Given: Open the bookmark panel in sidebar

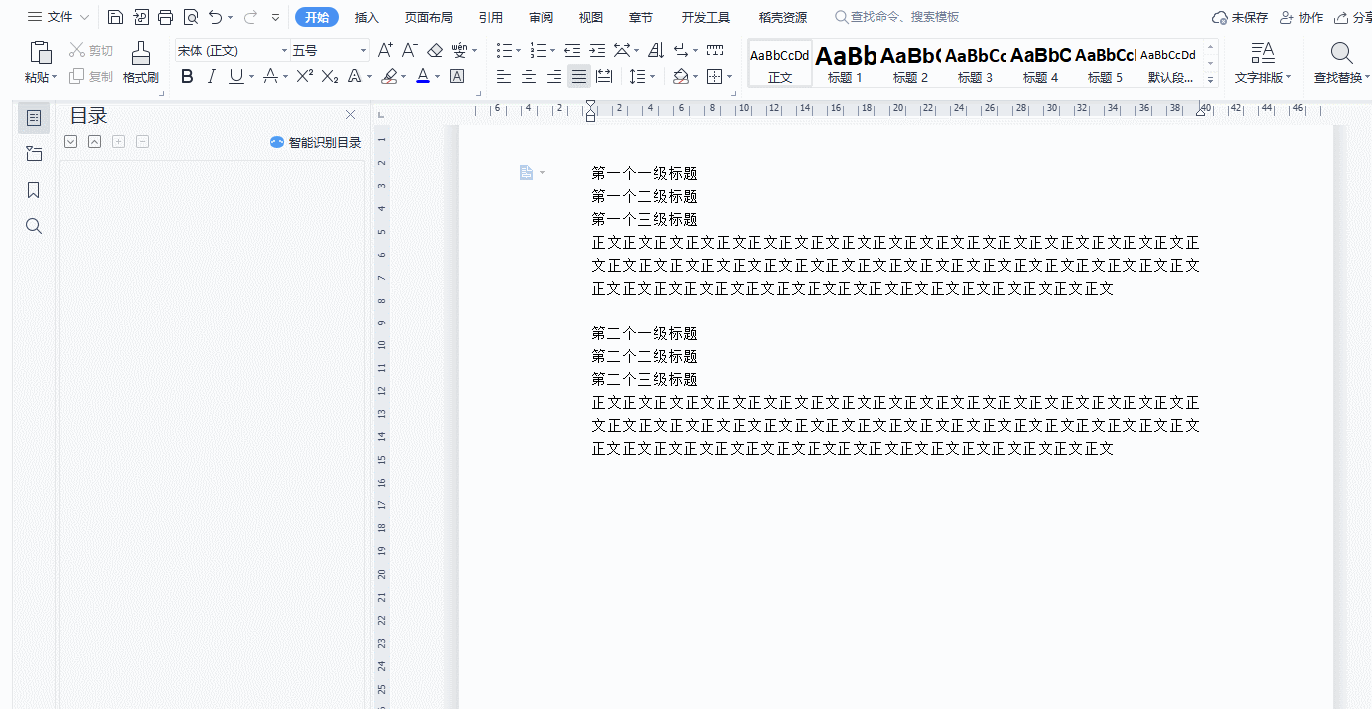Looking at the screenshot, I should click(34, 190).
